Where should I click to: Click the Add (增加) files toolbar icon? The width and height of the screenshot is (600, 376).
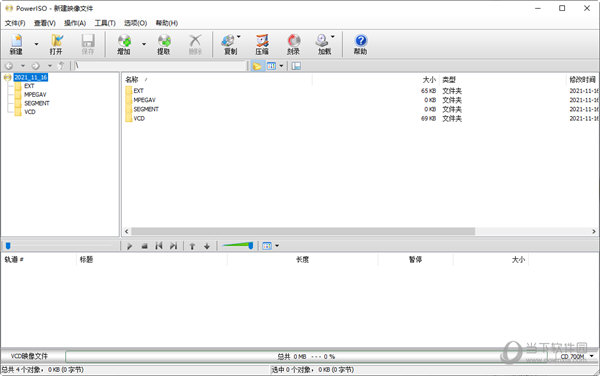coord(124,44)
